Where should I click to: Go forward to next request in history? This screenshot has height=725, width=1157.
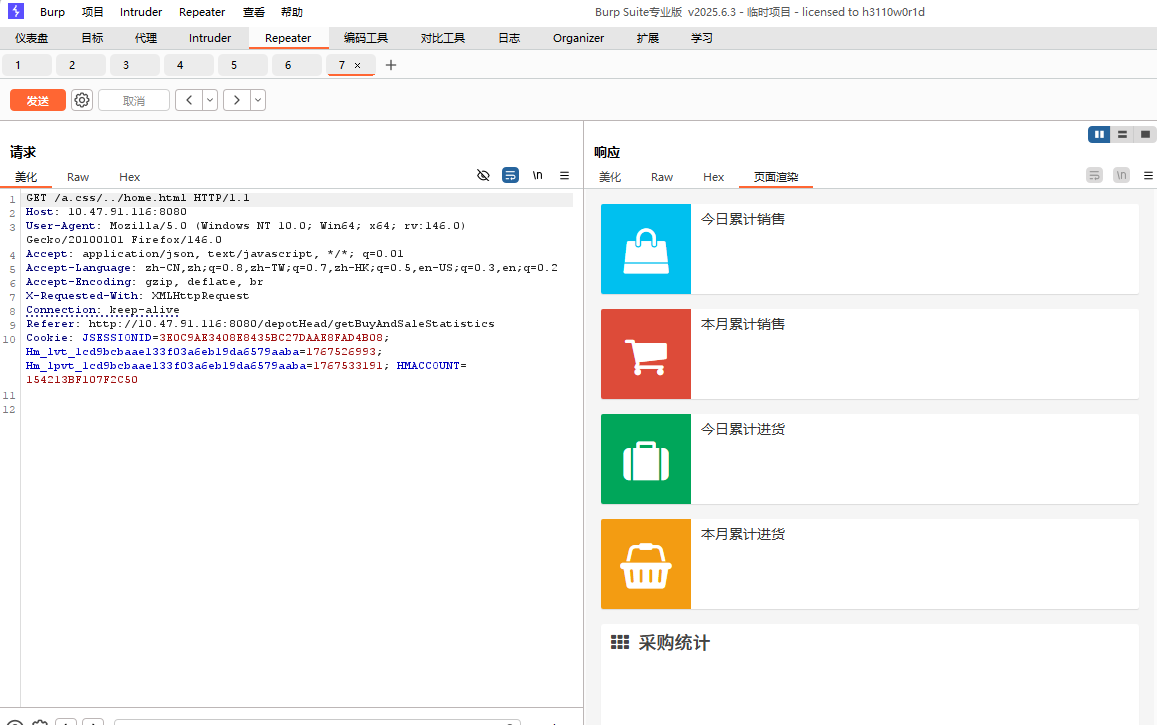coord(237,100)
